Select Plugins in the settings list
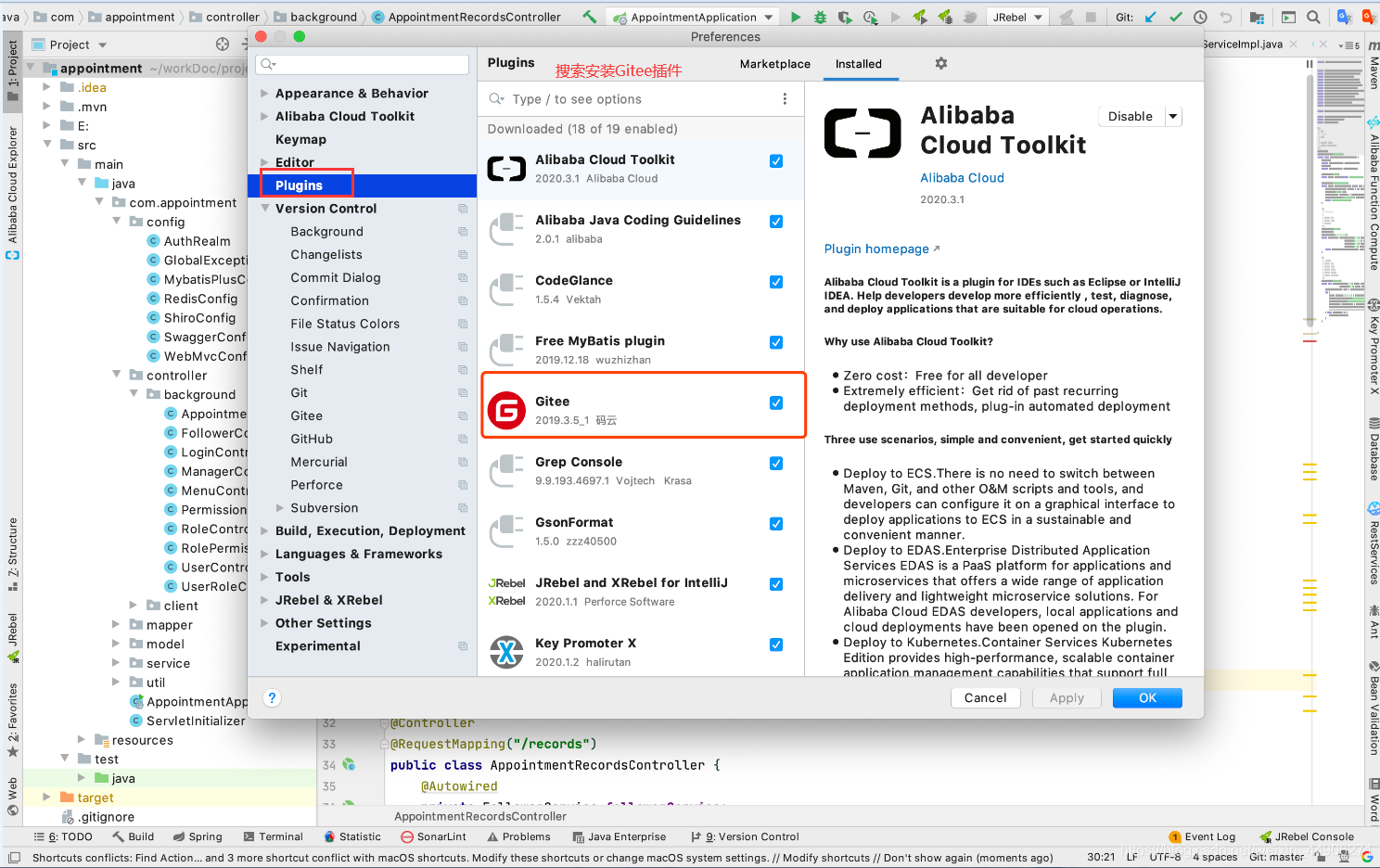Viewport: 1380px width, 868px height. [x=363, y=185]
